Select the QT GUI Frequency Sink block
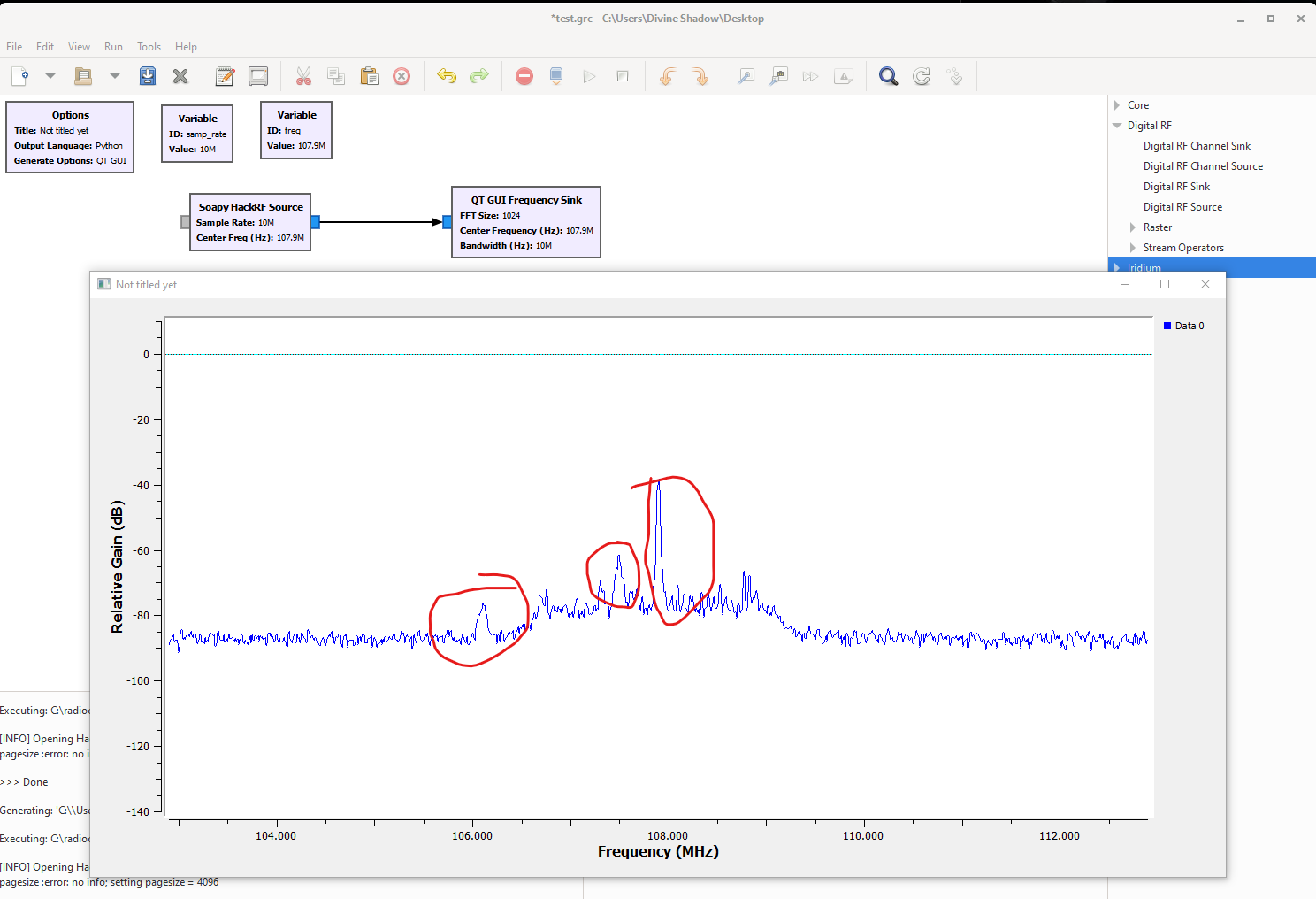Image resolution: width=1316 pixels, height=899 pixels. pos(526,222)
